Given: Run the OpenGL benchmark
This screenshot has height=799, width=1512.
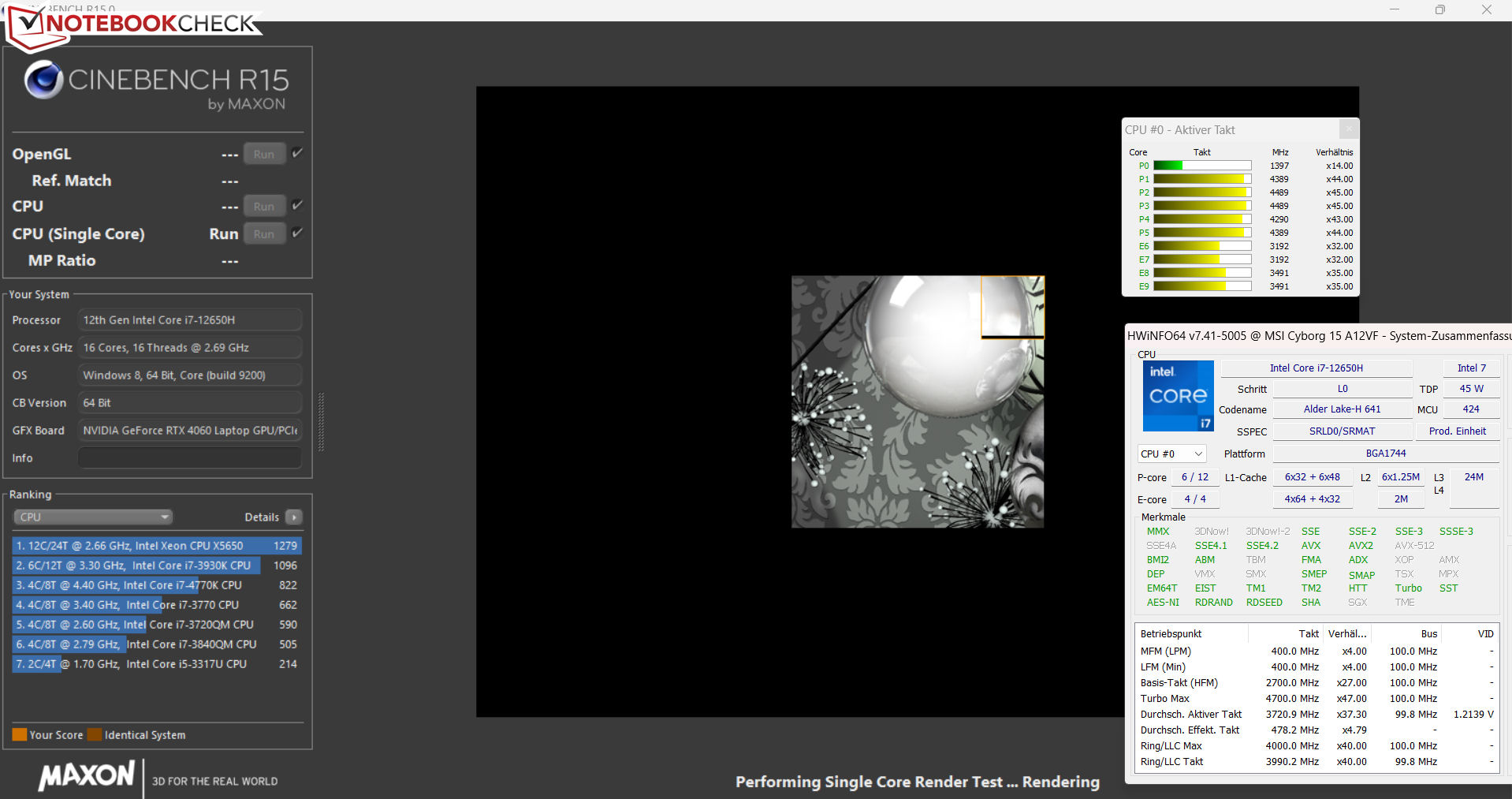Looking at the screenshot, I should pyautogui.click(x=264, y=154).
